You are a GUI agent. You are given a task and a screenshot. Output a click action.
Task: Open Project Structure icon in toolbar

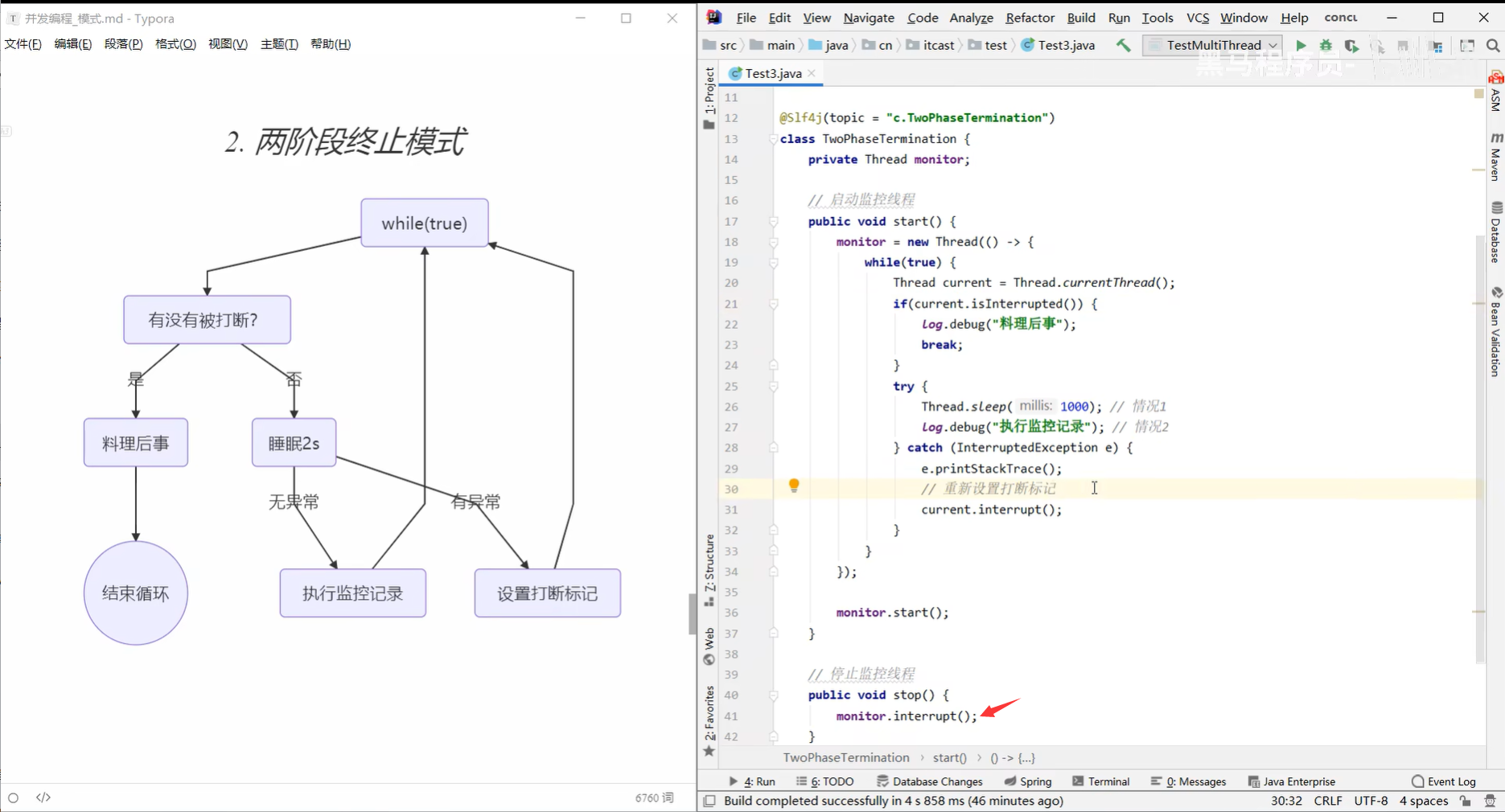(1436, 46)
